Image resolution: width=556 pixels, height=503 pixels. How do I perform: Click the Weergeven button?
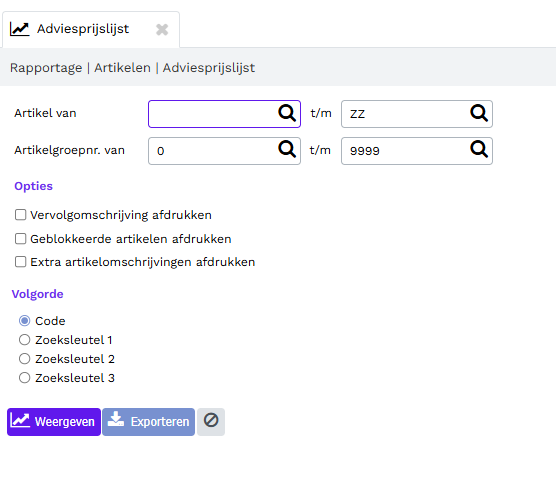(x=54, y=422)
